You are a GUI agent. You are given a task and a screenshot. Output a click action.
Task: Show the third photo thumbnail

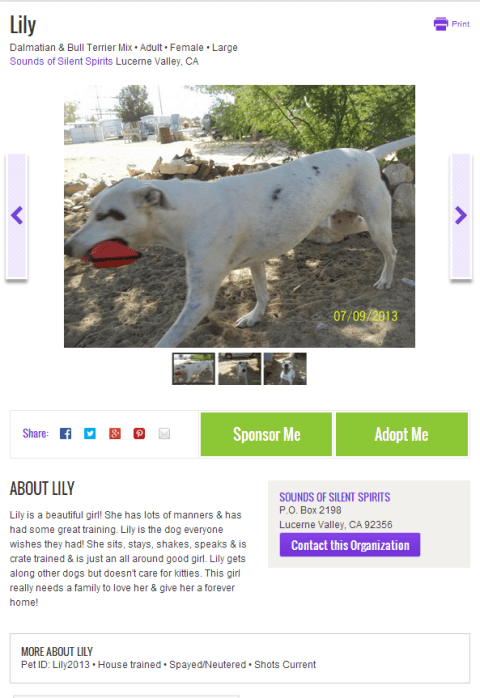point(285,369)
